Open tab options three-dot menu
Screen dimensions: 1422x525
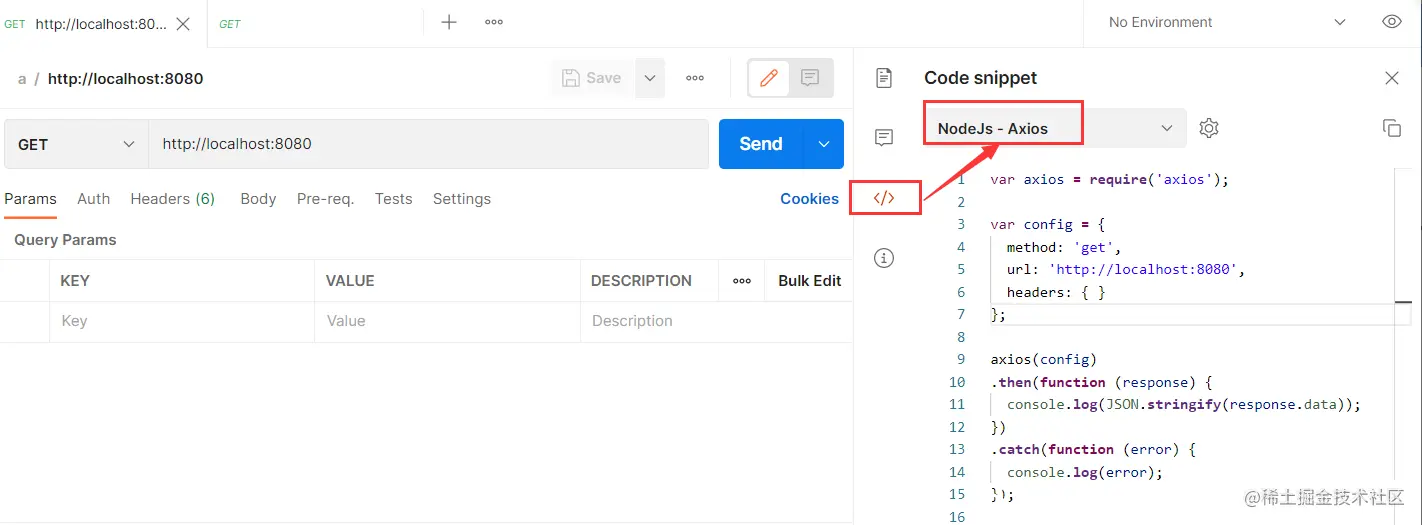click(494, 22)
